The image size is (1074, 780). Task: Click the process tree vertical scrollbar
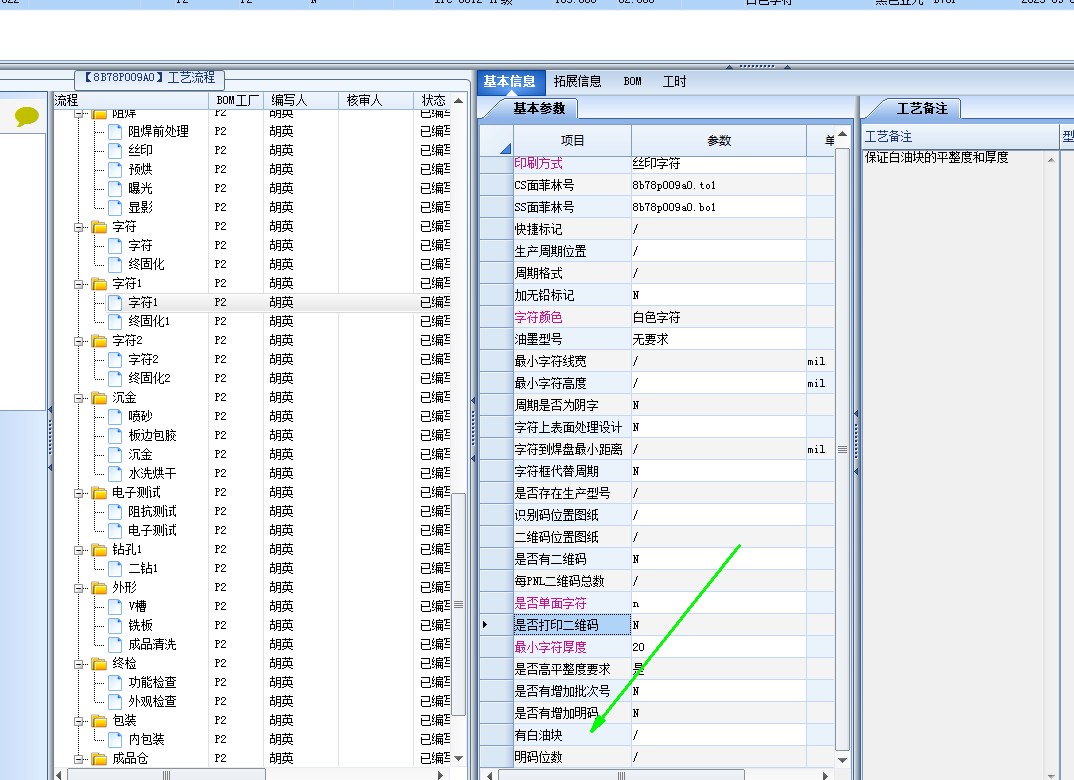pyautogui.click(x=458, y=605)
